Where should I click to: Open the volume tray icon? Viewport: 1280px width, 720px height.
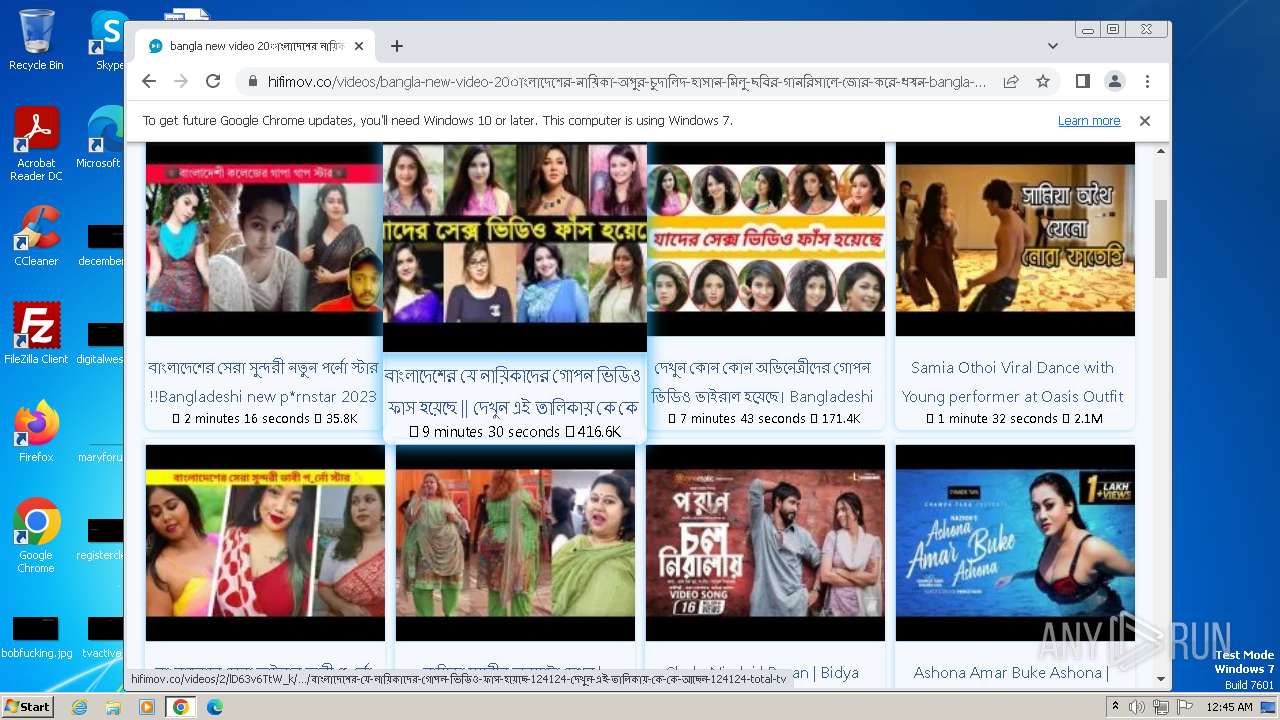pos(1137,707)
